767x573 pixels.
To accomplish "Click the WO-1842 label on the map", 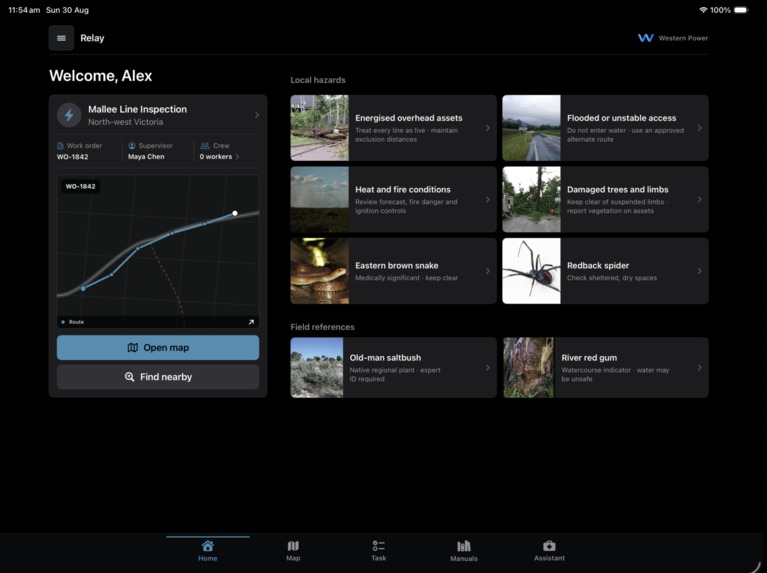I will pyautogui.click(x=80, y=186).
